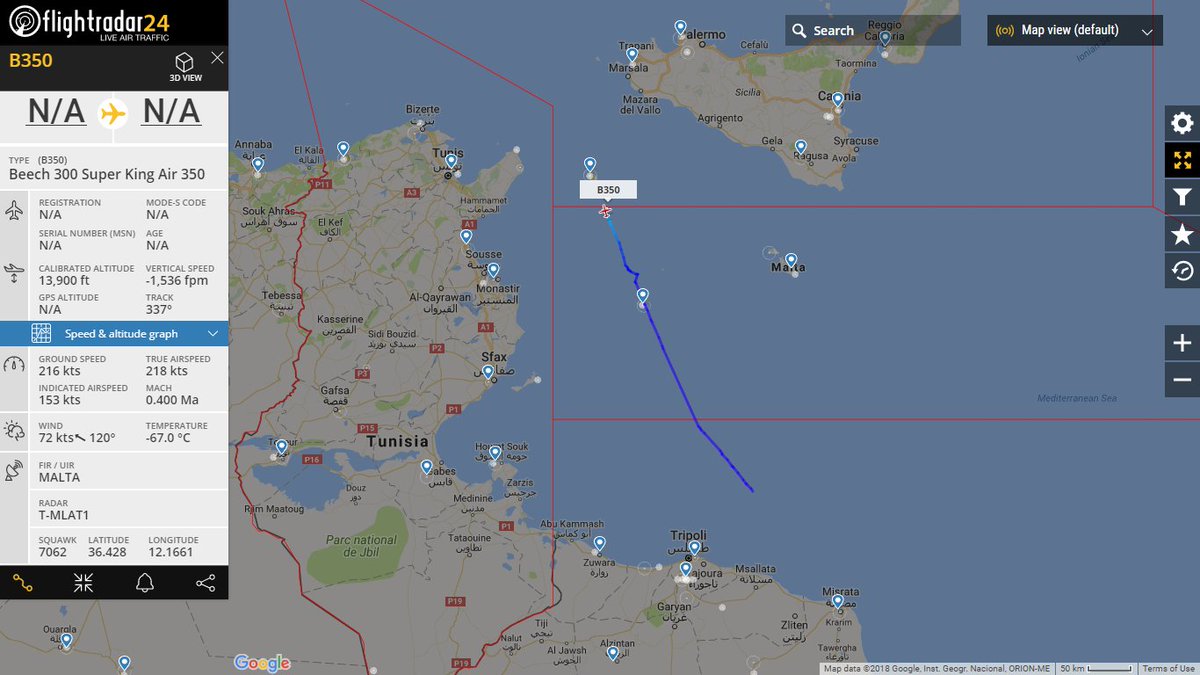1200x675 pixels.
Task: Click the flight route icon in the bottom bar
Action: pyautogui.click(x=23, y=584)
